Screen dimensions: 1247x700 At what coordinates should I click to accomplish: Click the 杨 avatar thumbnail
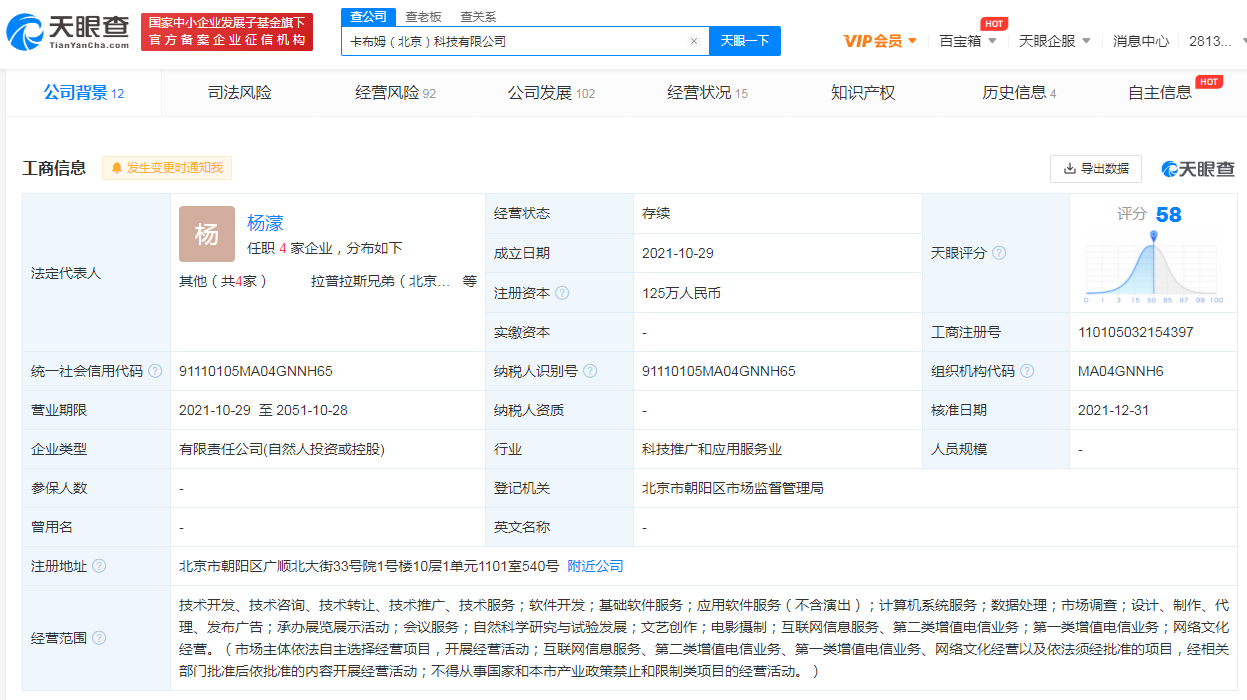[x=207, y=234]
